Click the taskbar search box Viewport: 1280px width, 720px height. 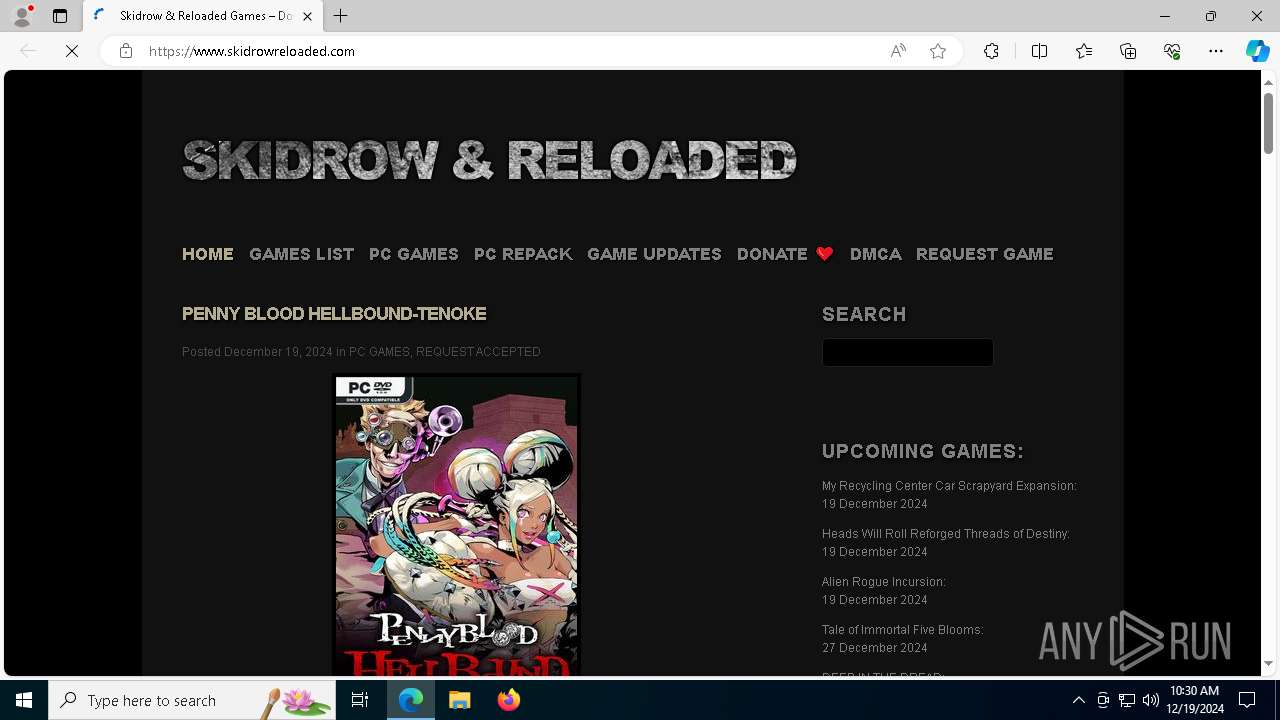pyautogui.click(x=192, y=700)
